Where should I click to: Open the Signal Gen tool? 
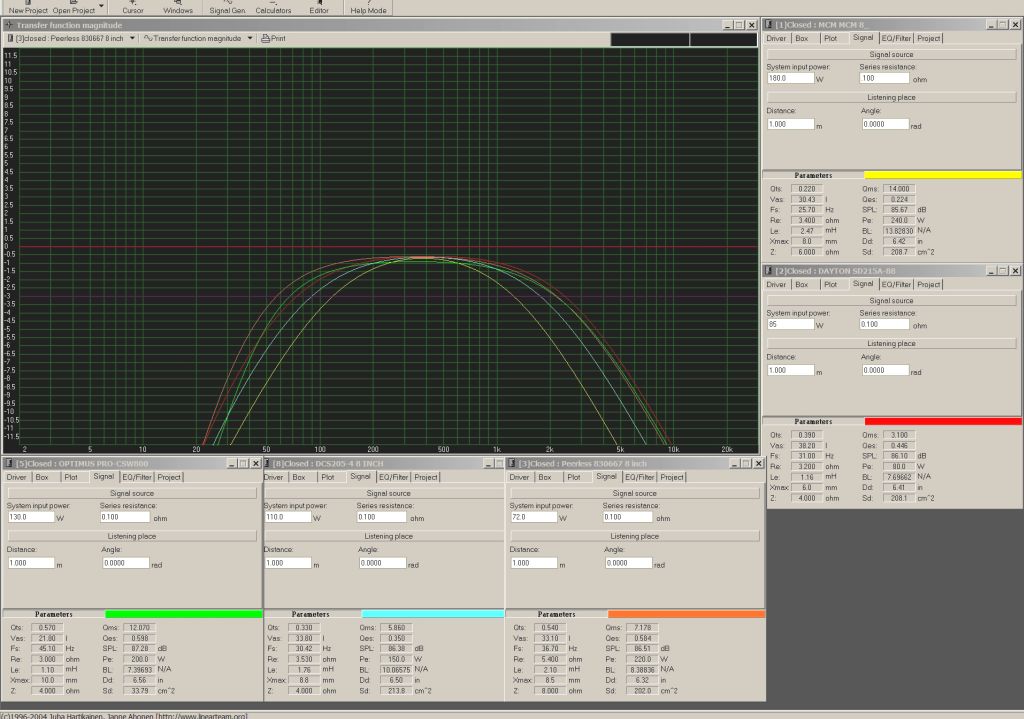click(227, 8)
